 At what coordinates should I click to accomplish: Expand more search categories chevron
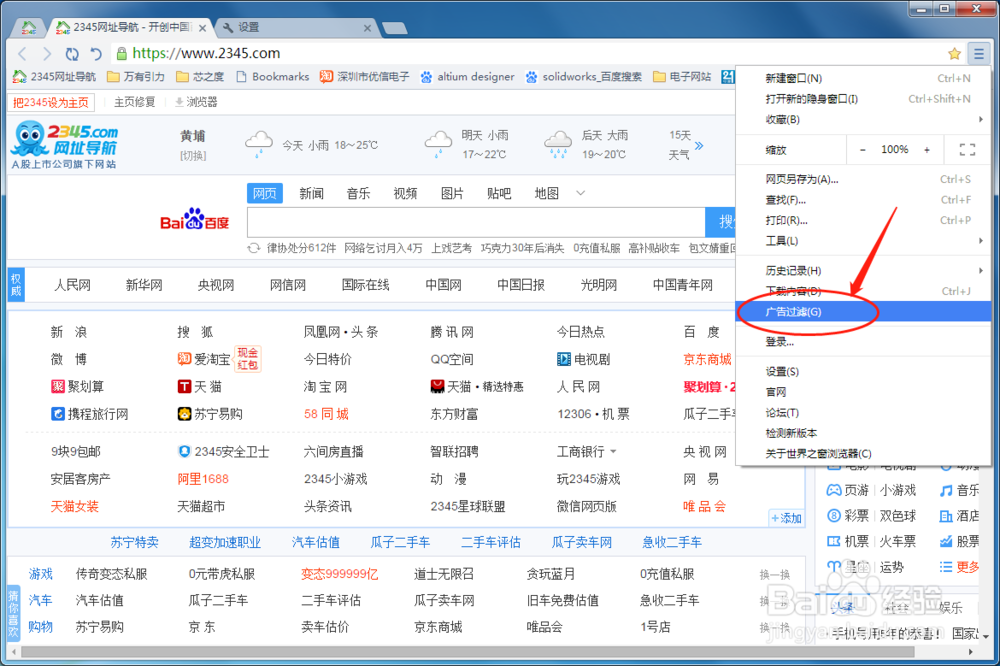(x=580, y=193)
